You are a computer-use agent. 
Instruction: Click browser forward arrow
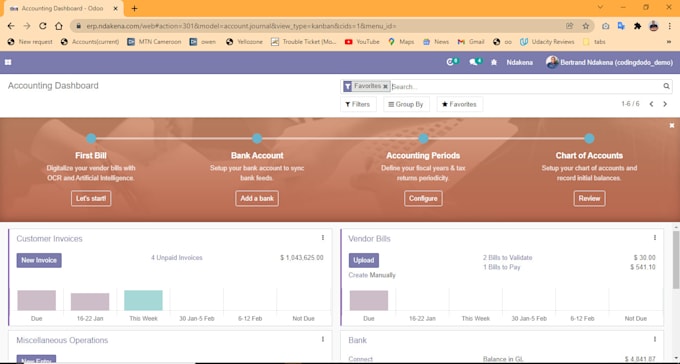click(x=27, y=26)
